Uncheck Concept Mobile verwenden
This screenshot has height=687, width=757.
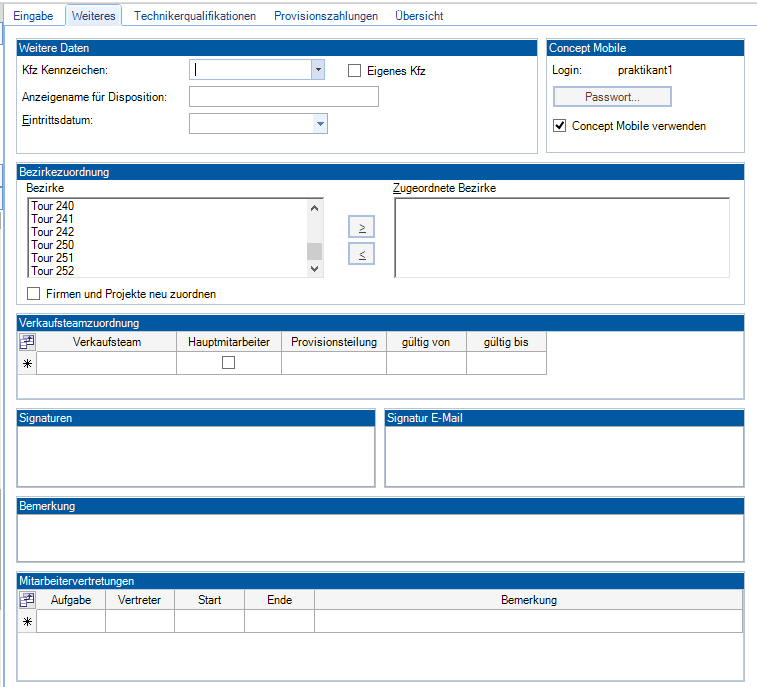(560, 126)
